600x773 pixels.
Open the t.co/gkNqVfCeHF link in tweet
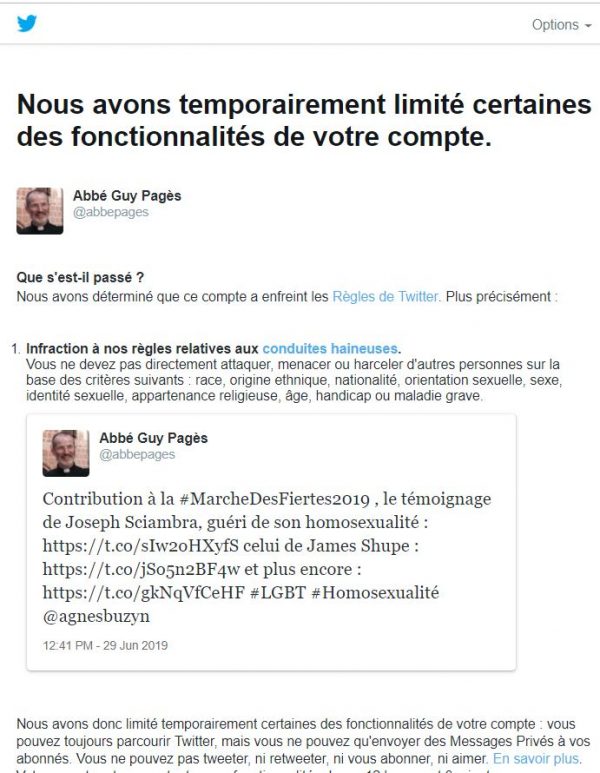click(x=143, y=593)
